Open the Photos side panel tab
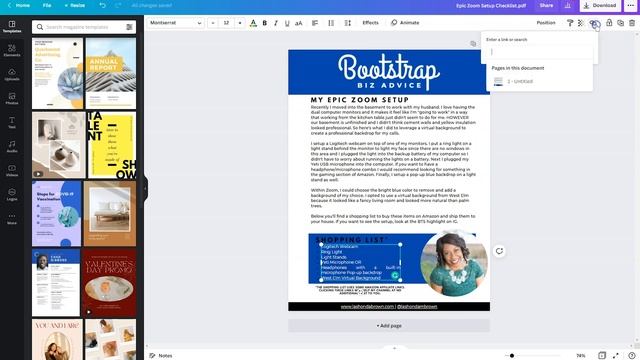Viewport: 640px width, 360px height. 12,99
